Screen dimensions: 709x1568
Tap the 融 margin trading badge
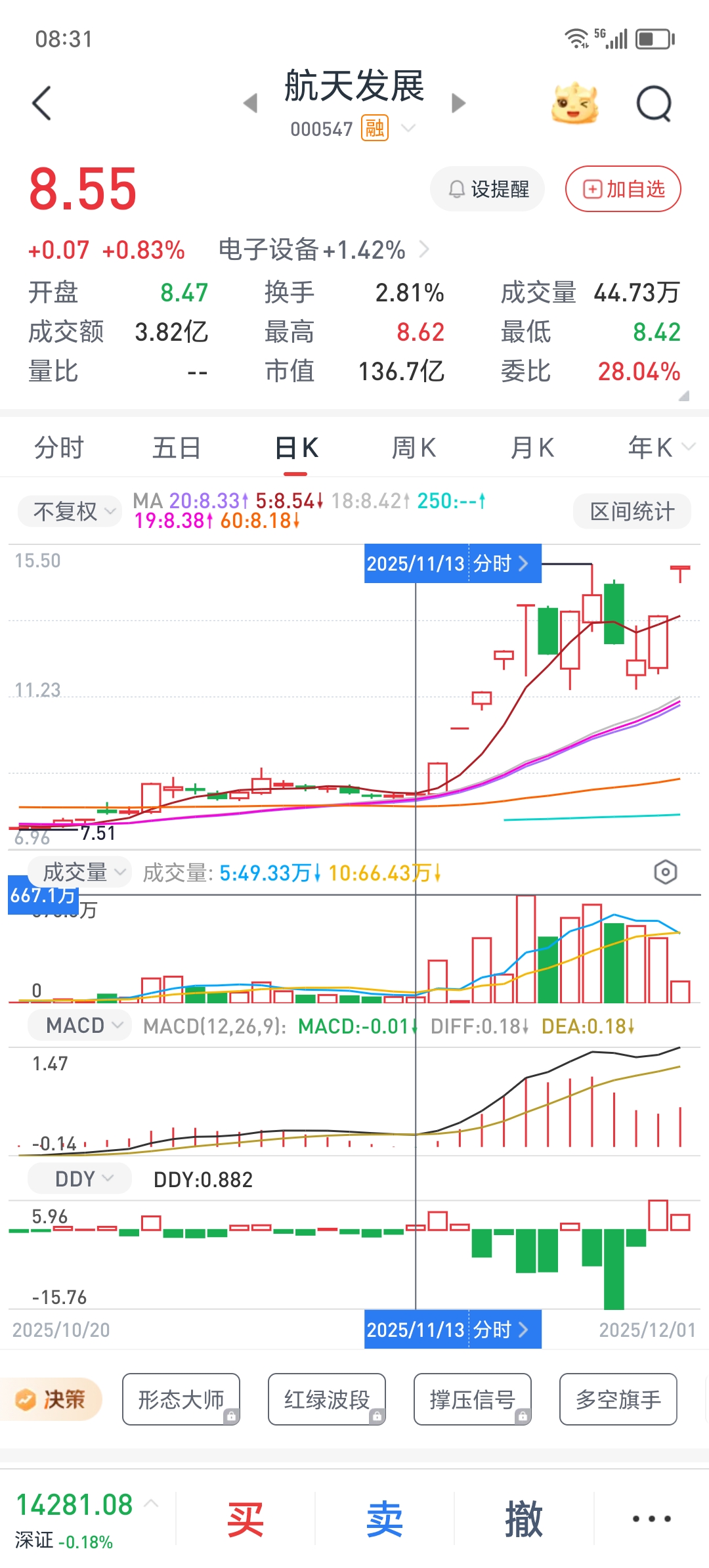(375, 128)
